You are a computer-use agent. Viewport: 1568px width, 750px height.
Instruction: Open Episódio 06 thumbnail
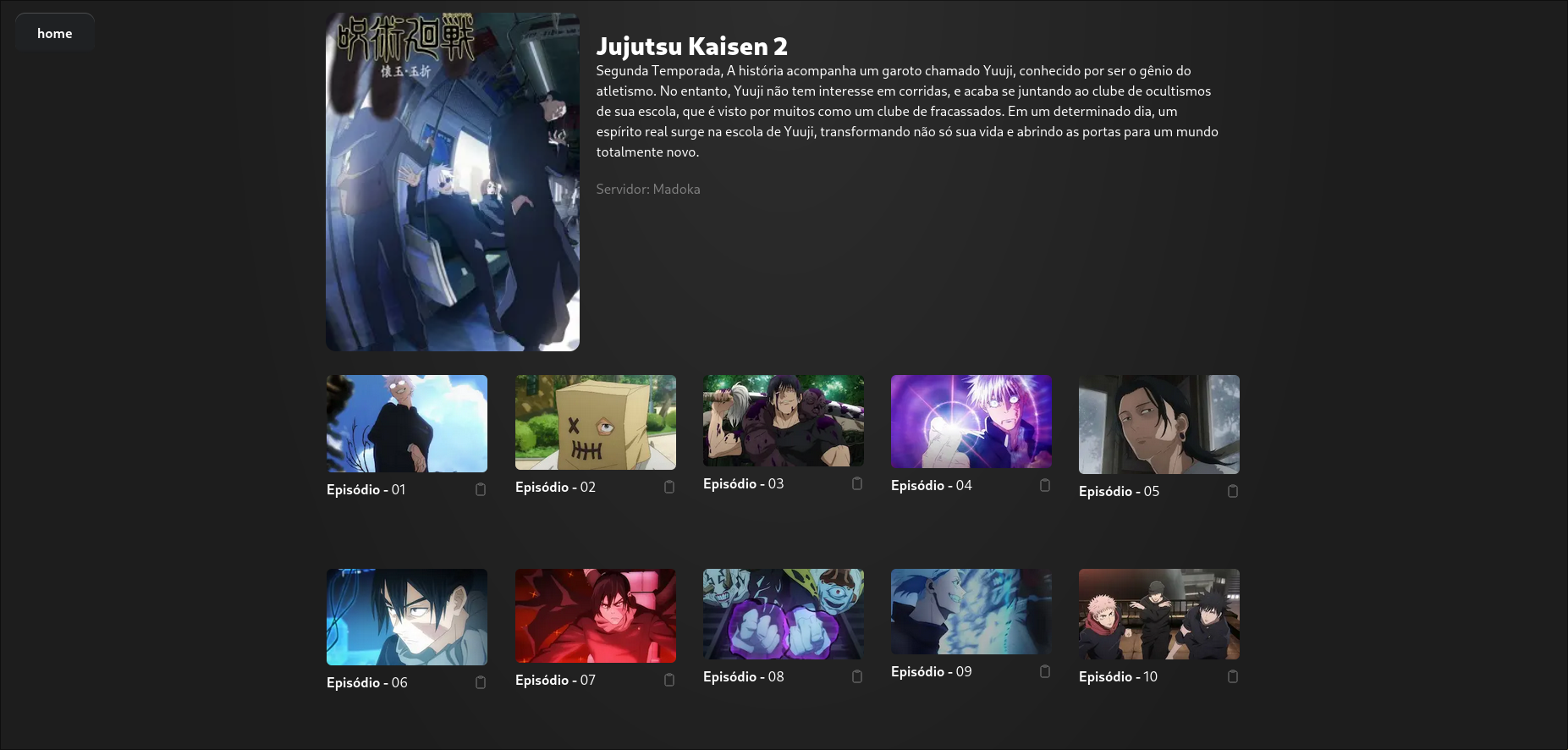[407, 617]
